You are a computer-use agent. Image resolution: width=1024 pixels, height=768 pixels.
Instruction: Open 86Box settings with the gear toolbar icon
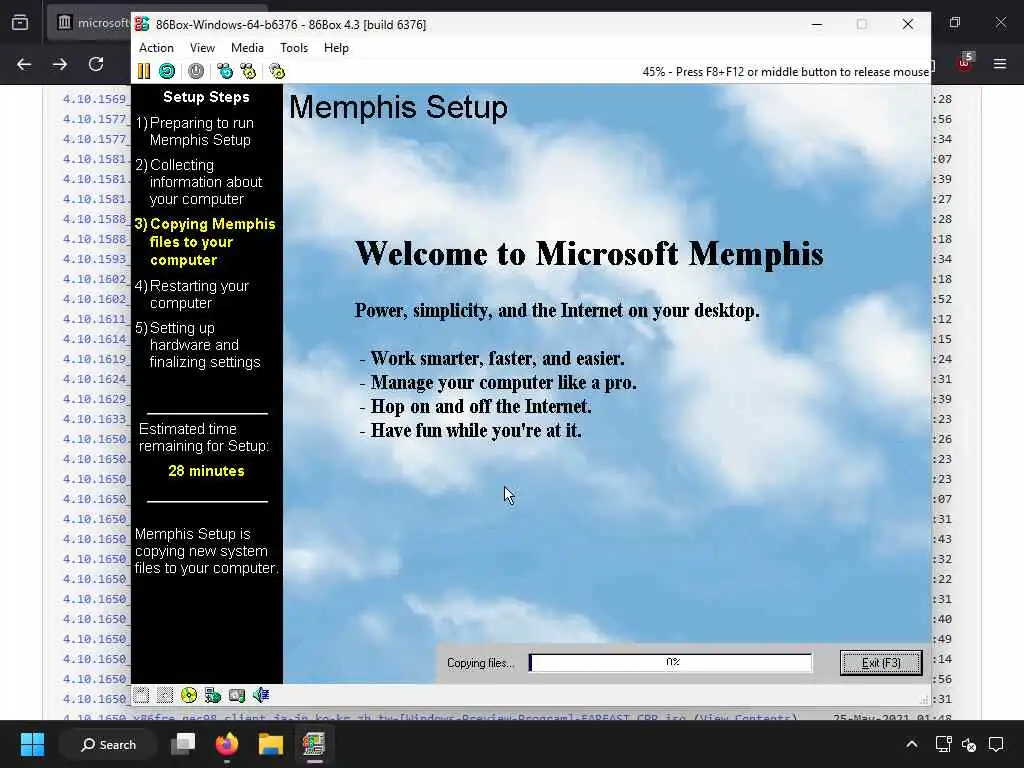coord(277,71)
